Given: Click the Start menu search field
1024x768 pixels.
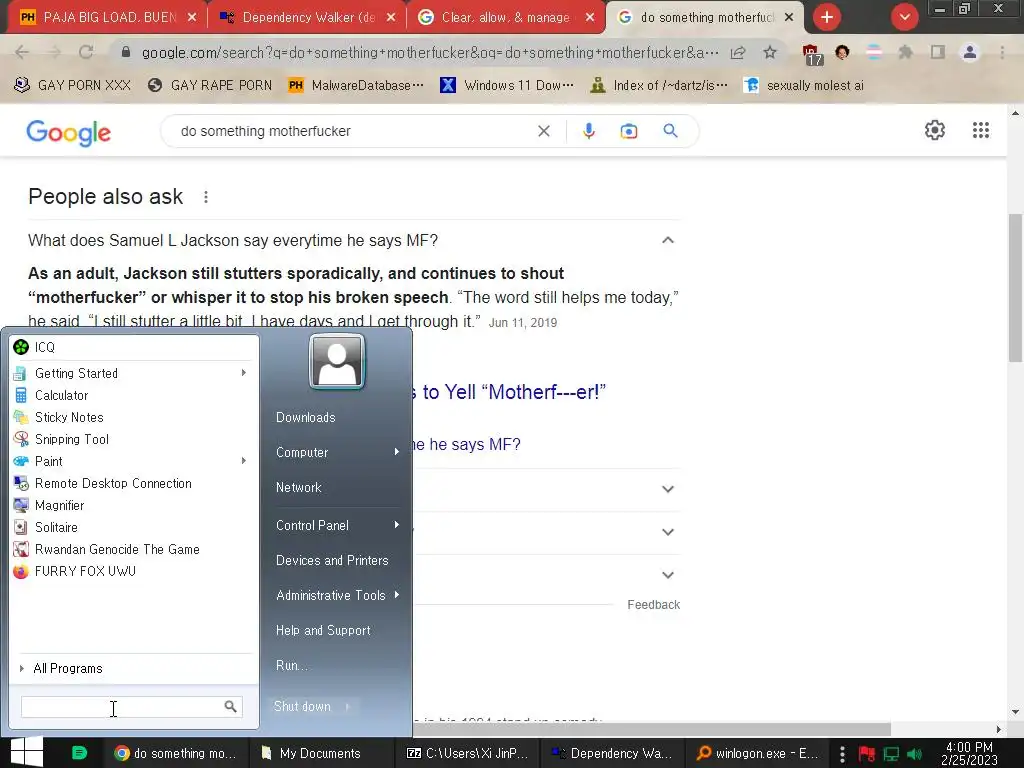Looking at the screenshot, I should (131, 707).
